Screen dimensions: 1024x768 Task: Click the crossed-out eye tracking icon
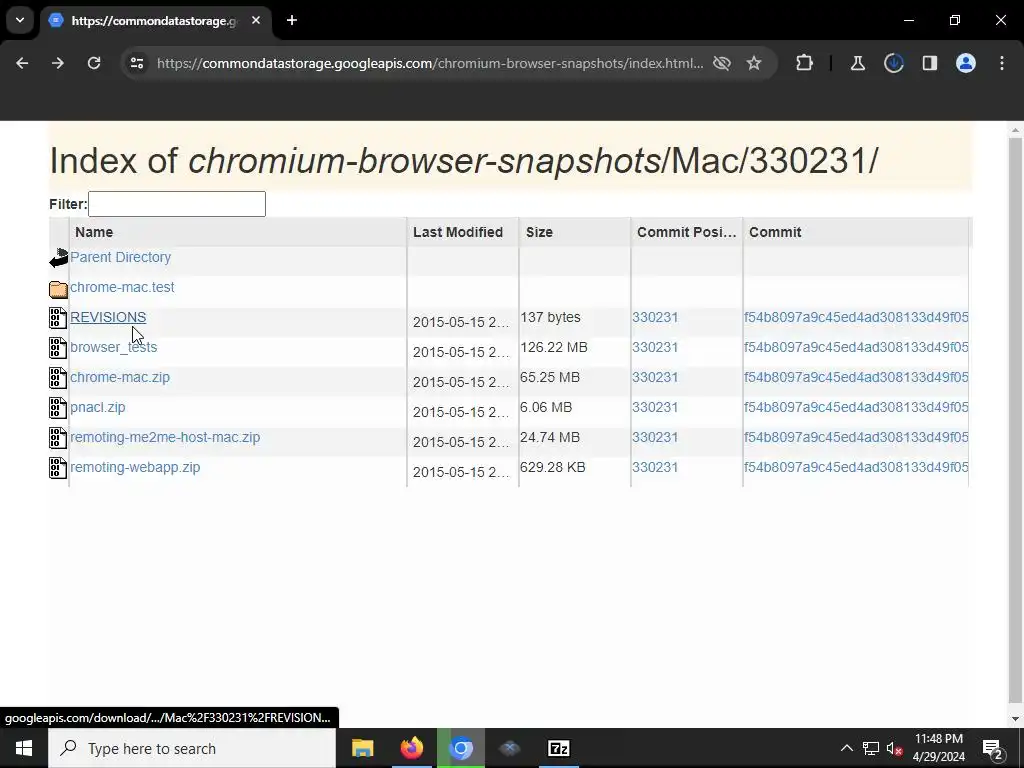[722, 63]
